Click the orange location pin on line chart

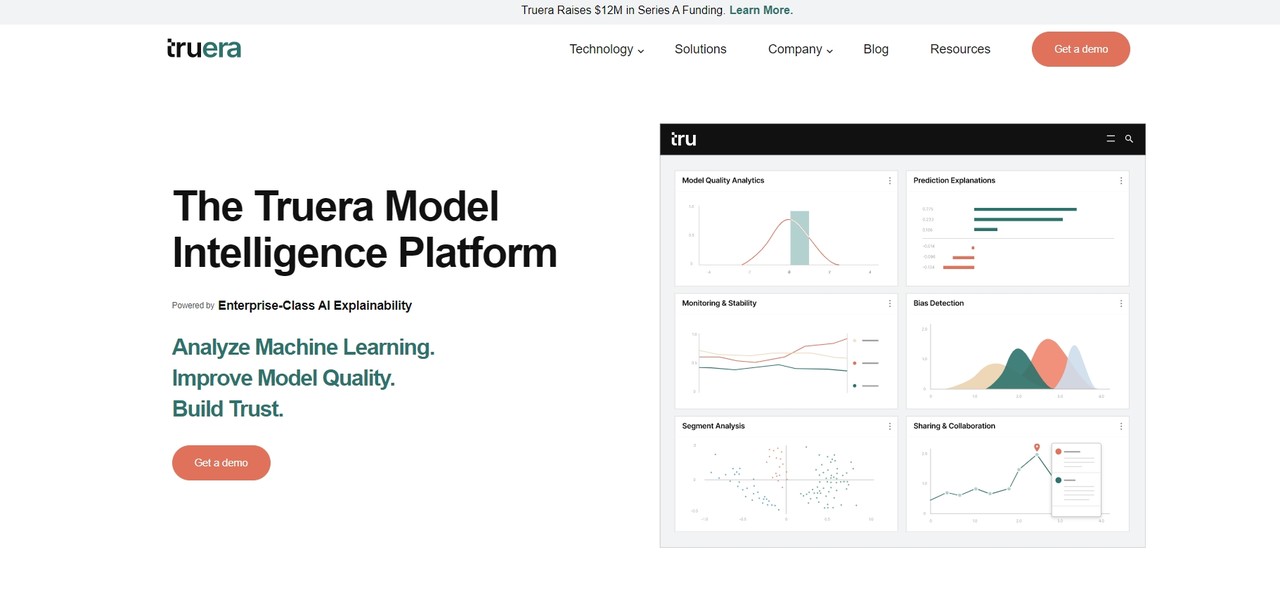1037,447
